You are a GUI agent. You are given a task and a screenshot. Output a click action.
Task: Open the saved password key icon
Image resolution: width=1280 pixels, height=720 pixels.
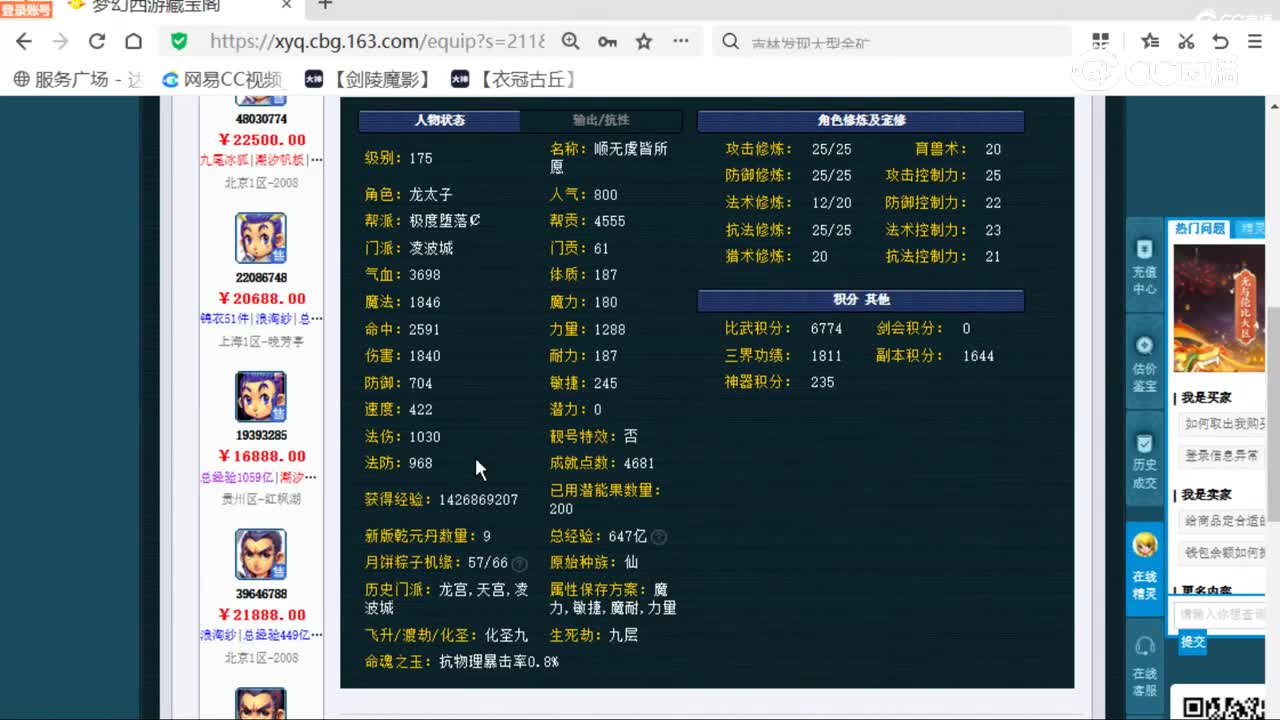point(607,43)
